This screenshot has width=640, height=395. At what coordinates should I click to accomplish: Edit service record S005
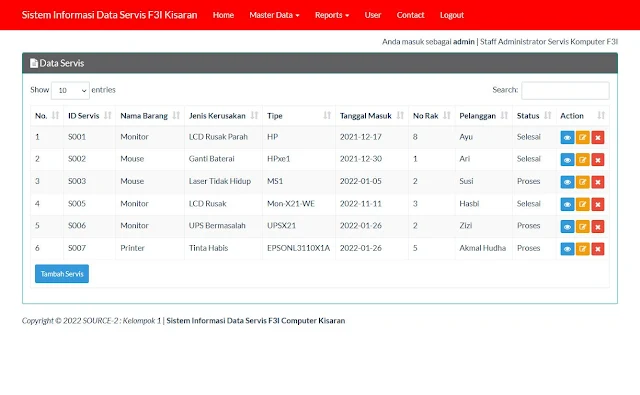click(583, 204)
